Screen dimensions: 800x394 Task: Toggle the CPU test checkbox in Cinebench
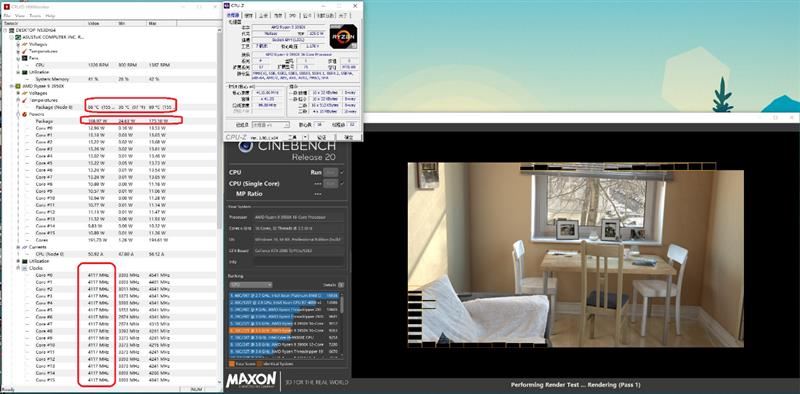pos(342,173)
